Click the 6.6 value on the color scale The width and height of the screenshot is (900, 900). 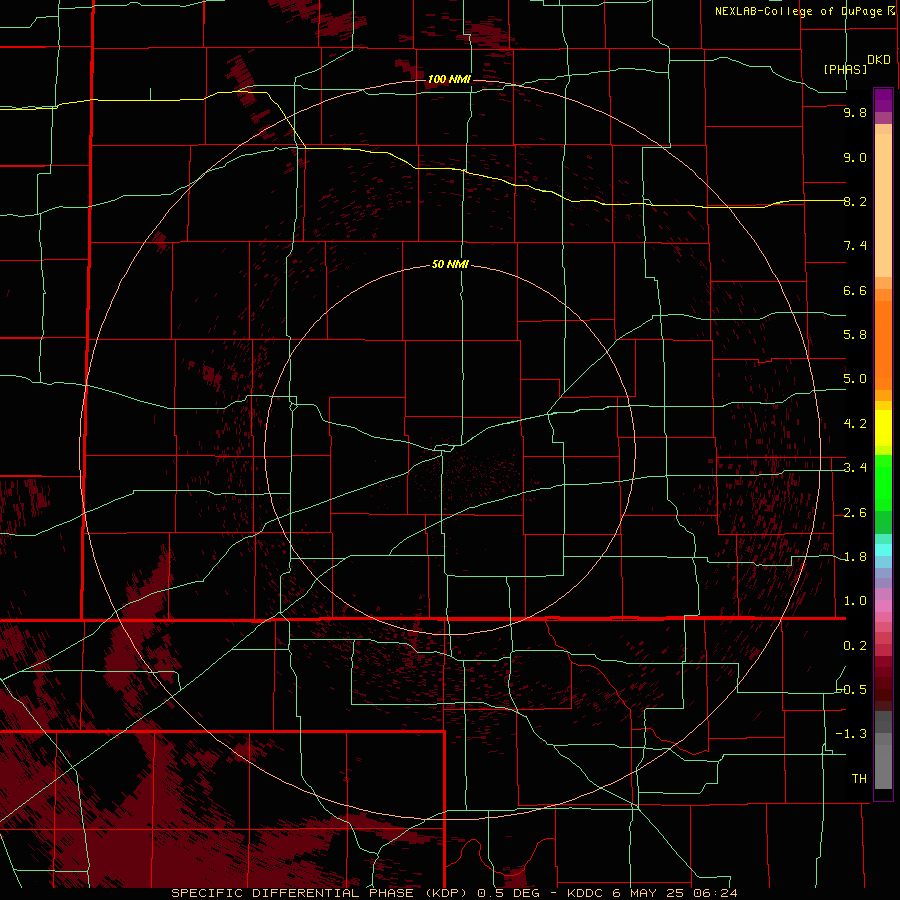pos(855,290)
